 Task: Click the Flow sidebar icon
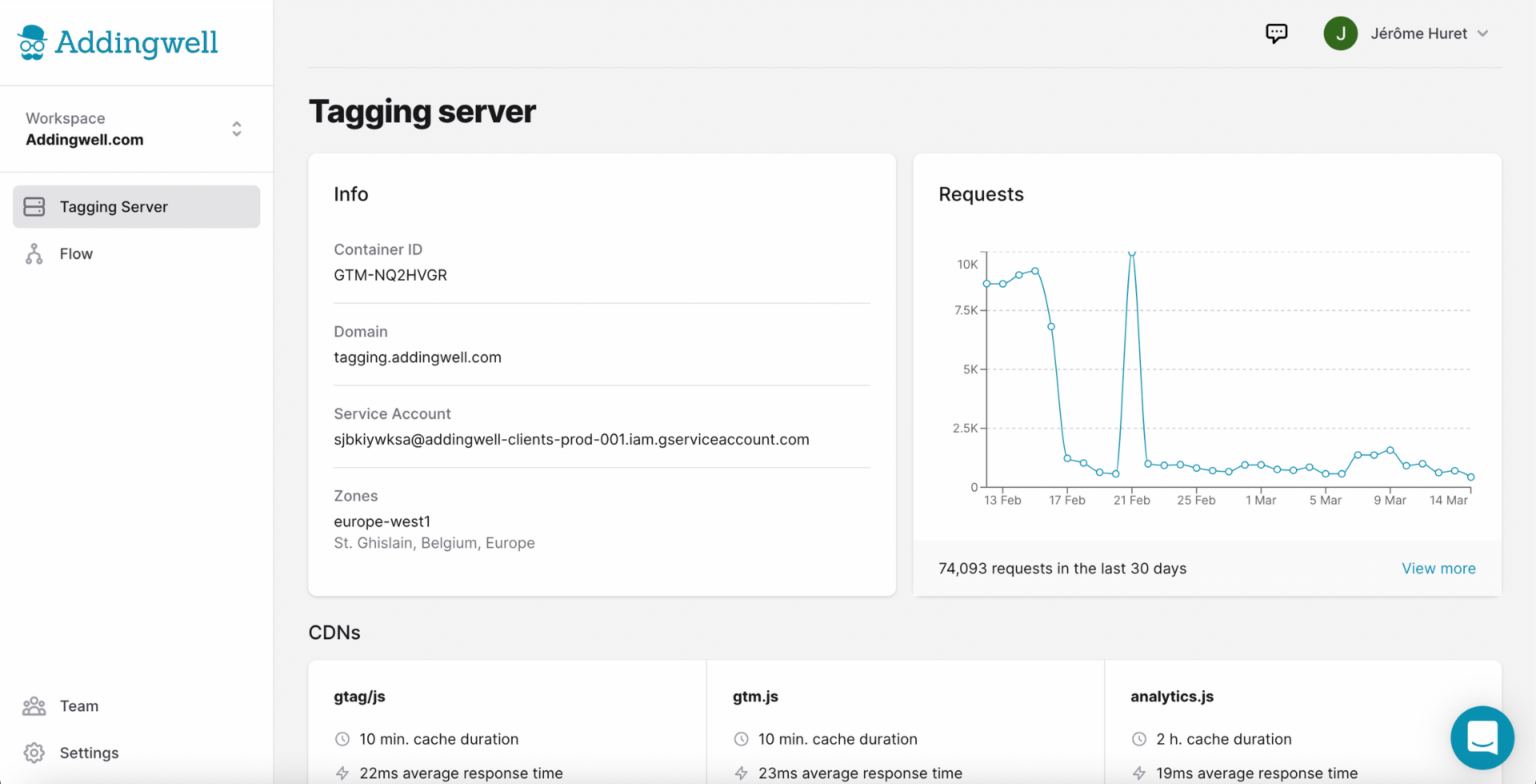34,254
